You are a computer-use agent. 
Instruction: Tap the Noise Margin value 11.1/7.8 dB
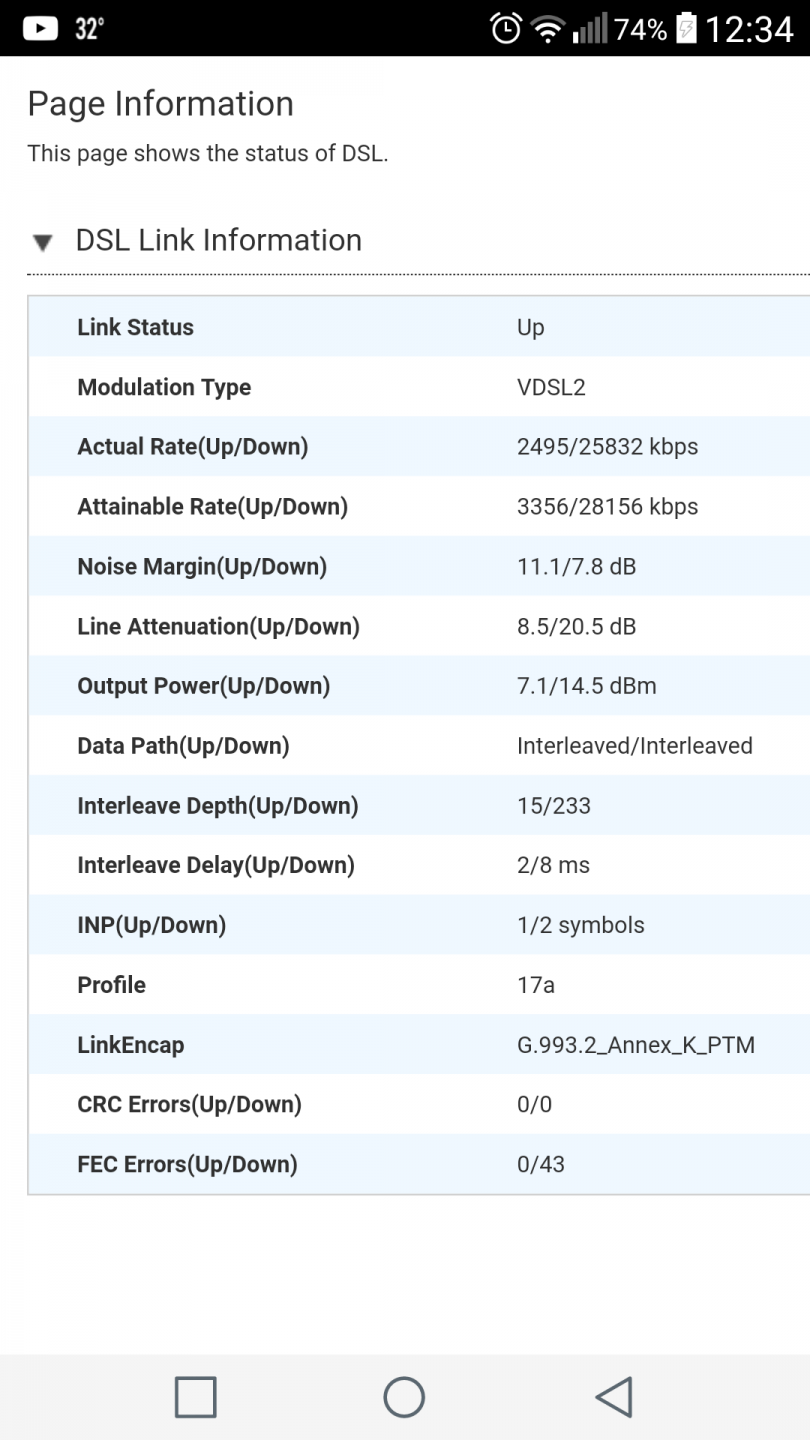(x=576, y=567)
